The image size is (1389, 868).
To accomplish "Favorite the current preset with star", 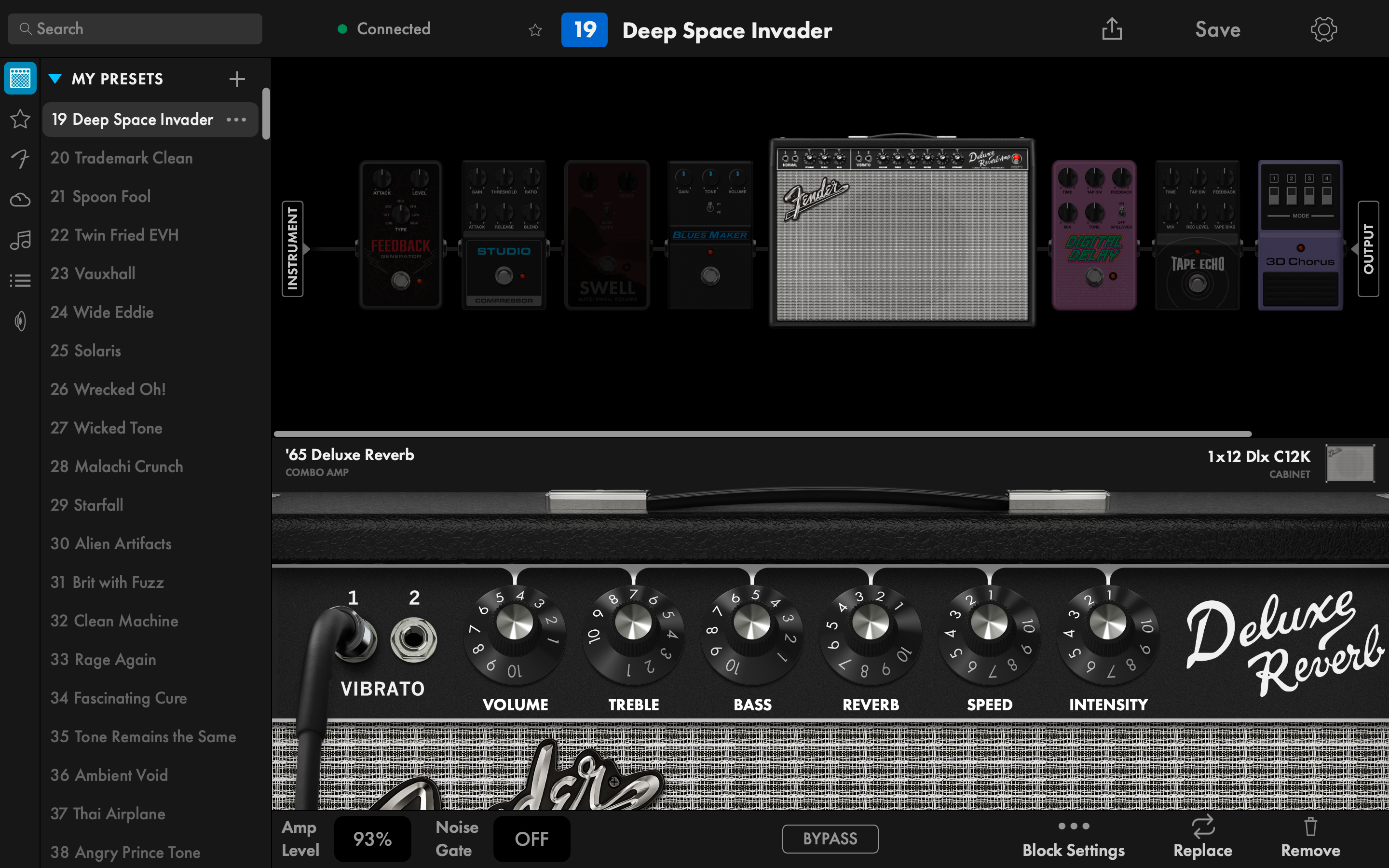I will tap(535, 30).
